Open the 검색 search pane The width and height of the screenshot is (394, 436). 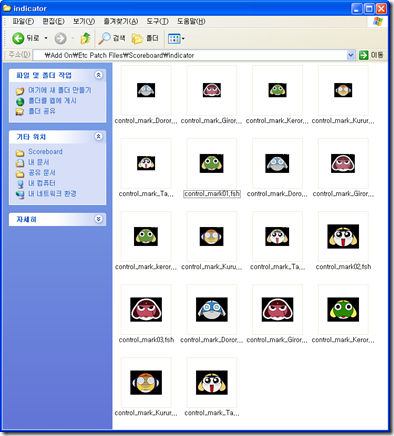coord(112,38)
